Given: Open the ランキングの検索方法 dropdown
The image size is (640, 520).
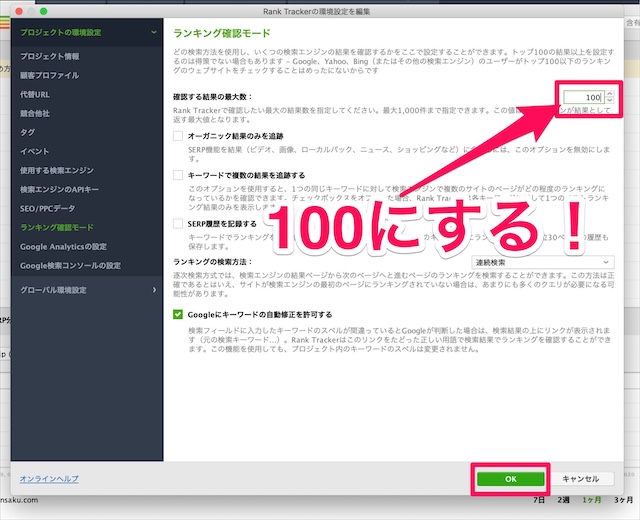Looking at the screenshot, I should click(542, 262).
